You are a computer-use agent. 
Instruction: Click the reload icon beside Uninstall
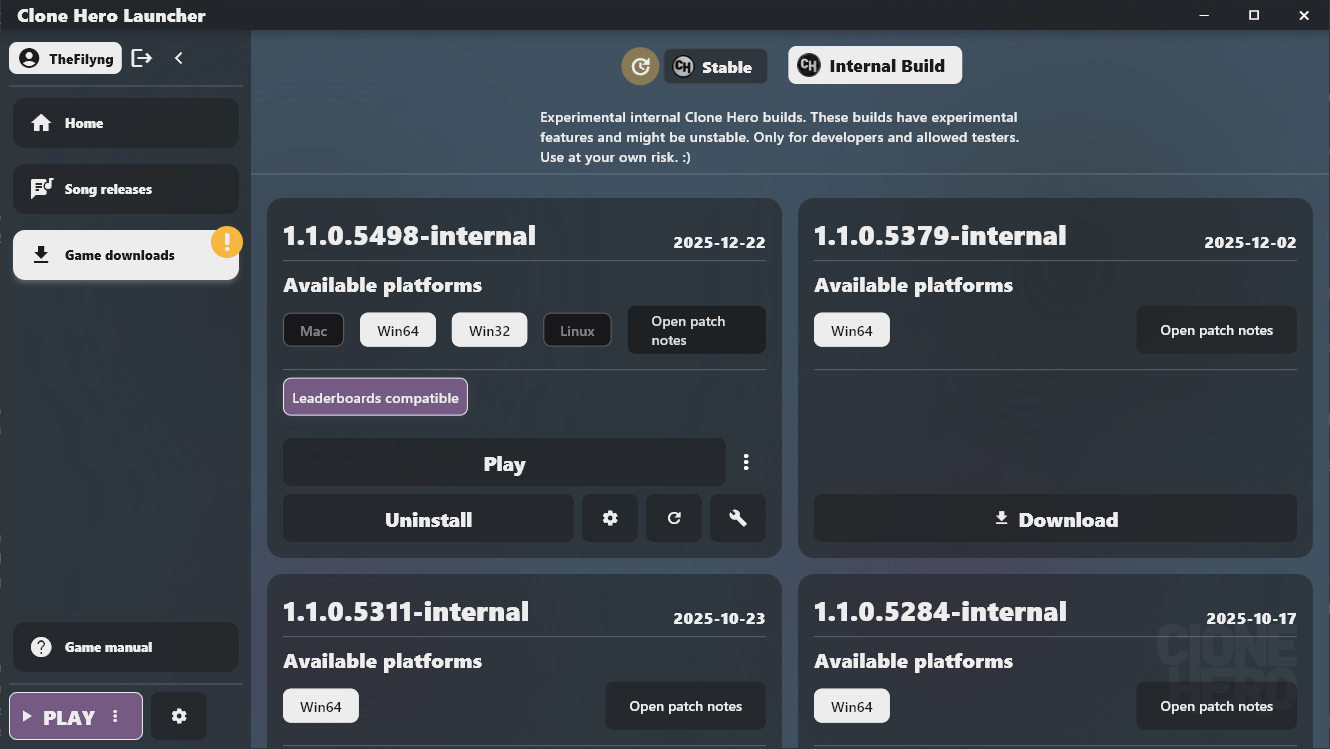(x=674, y=518)
